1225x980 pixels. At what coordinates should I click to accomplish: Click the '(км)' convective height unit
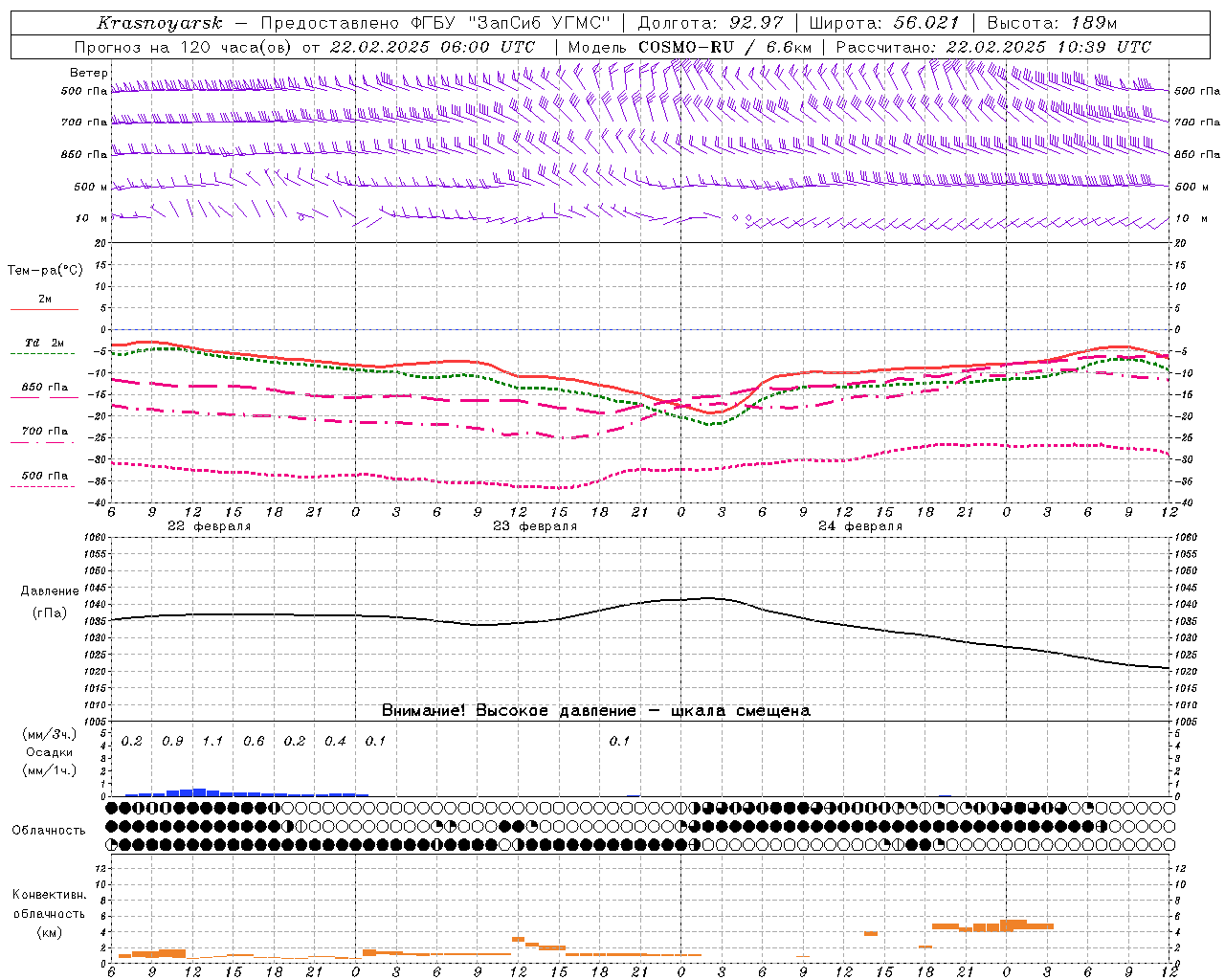click(x=50, y=932)
